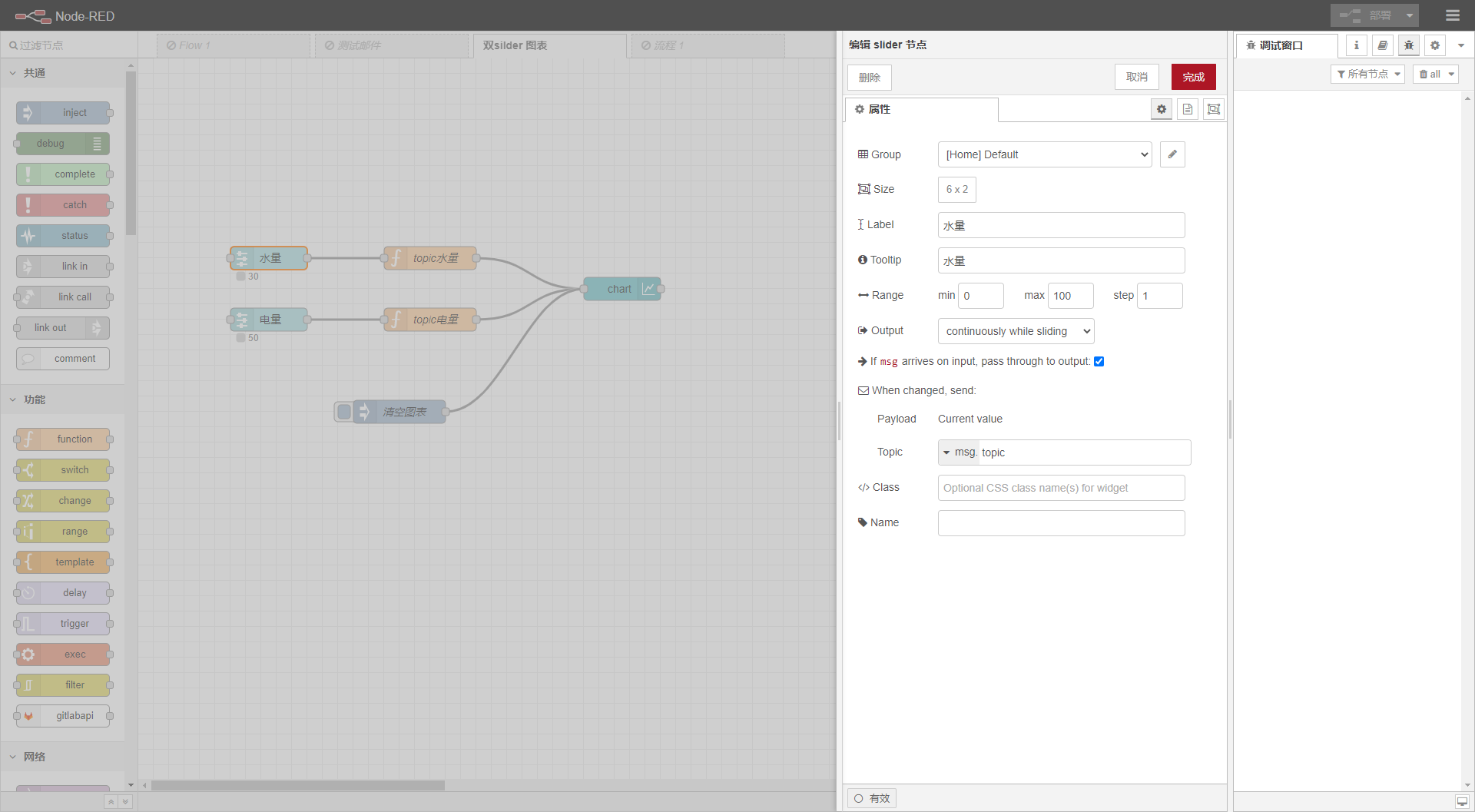1475x812 pixels.
Task: Toggle the checkbox under the 电量 slider node
Action: (x=240, y=338)
